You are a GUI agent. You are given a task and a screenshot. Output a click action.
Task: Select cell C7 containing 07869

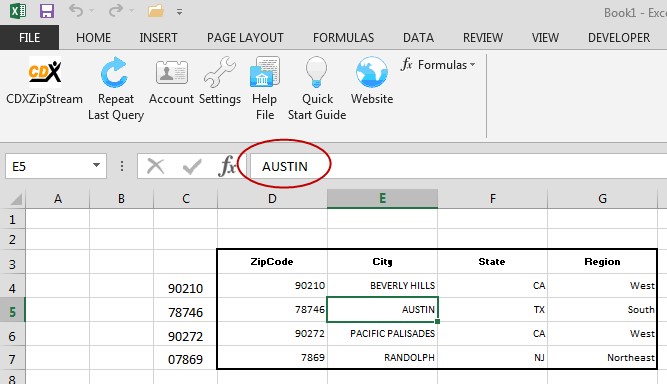pyautogui.click(x=185, y=359)
